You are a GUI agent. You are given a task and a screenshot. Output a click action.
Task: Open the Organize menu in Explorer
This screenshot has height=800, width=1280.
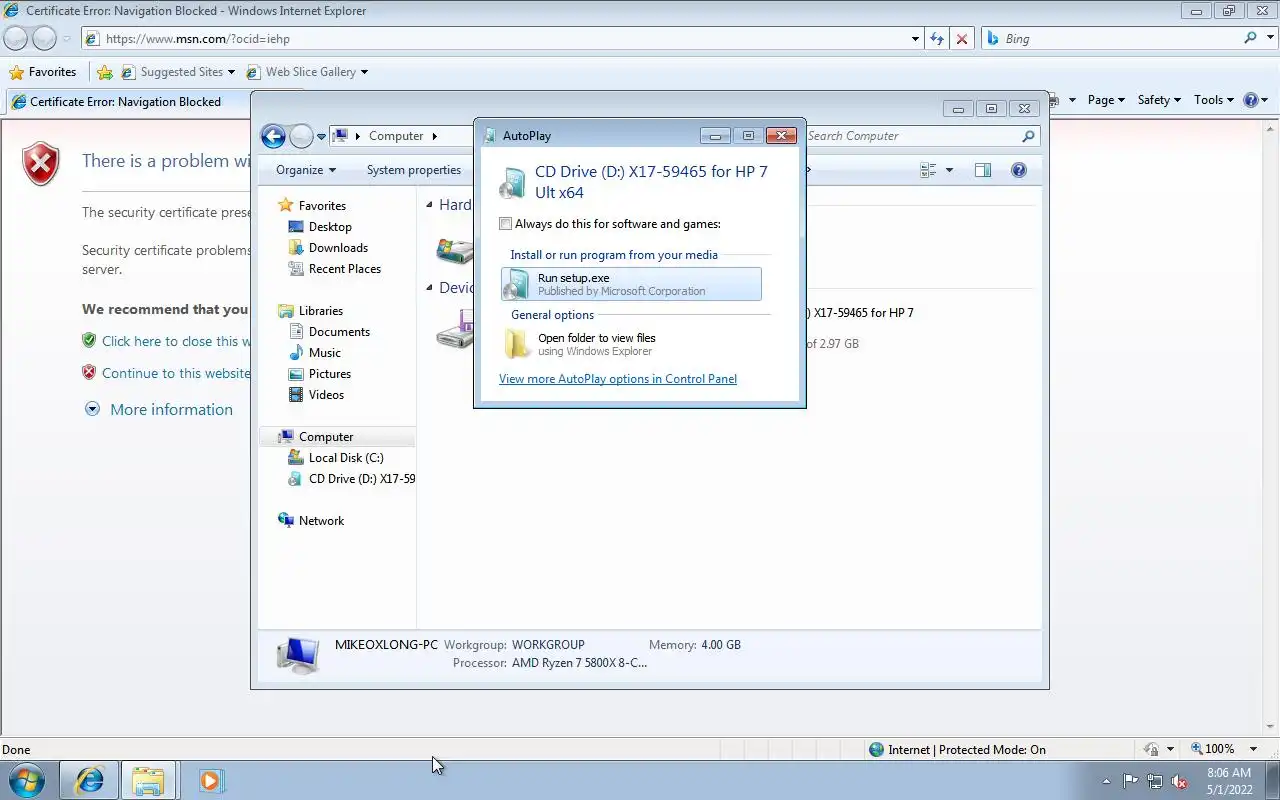(x=306, y=170)
